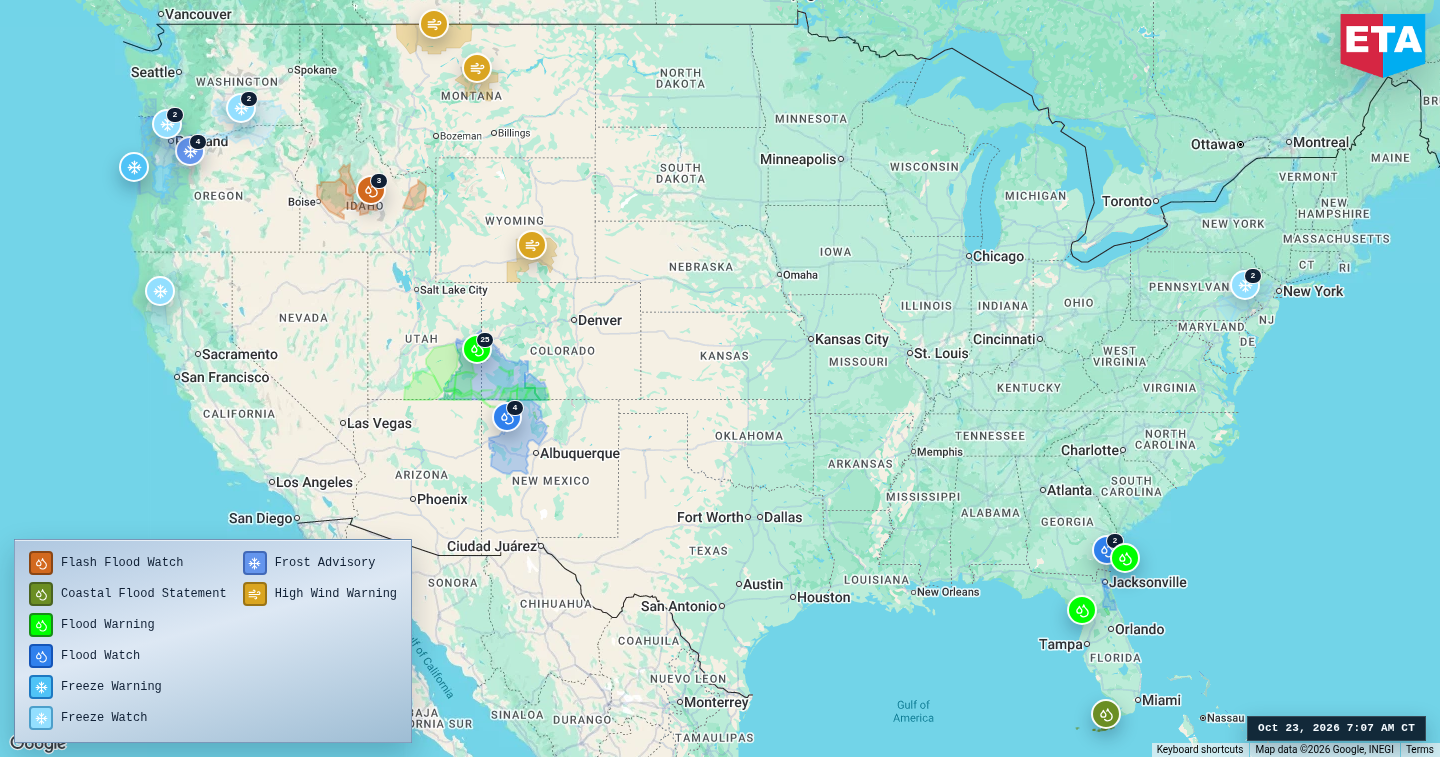Click the Albuquerque city label
The height and width of the screenshot is (757, 1440).
[580, 454]
